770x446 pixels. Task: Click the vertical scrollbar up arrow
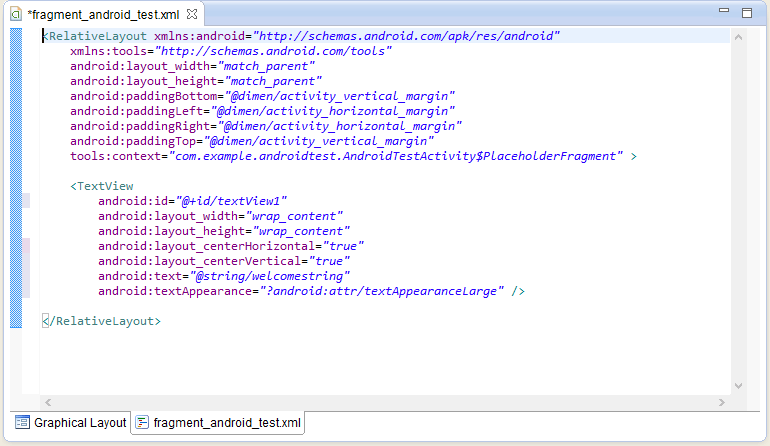[737, 37]
